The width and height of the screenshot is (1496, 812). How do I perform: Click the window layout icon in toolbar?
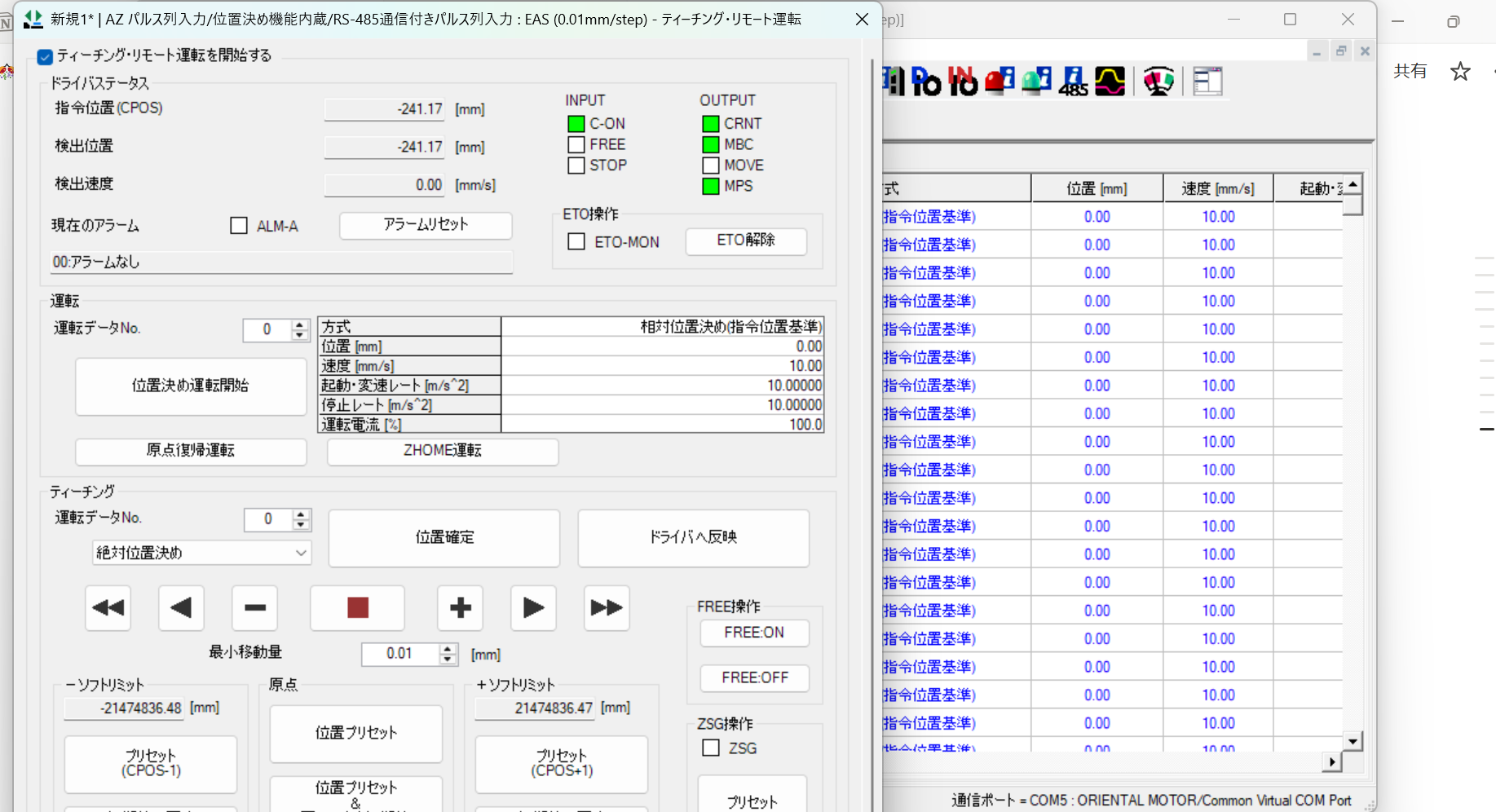pyautogui.click(x=1207, y=82)
